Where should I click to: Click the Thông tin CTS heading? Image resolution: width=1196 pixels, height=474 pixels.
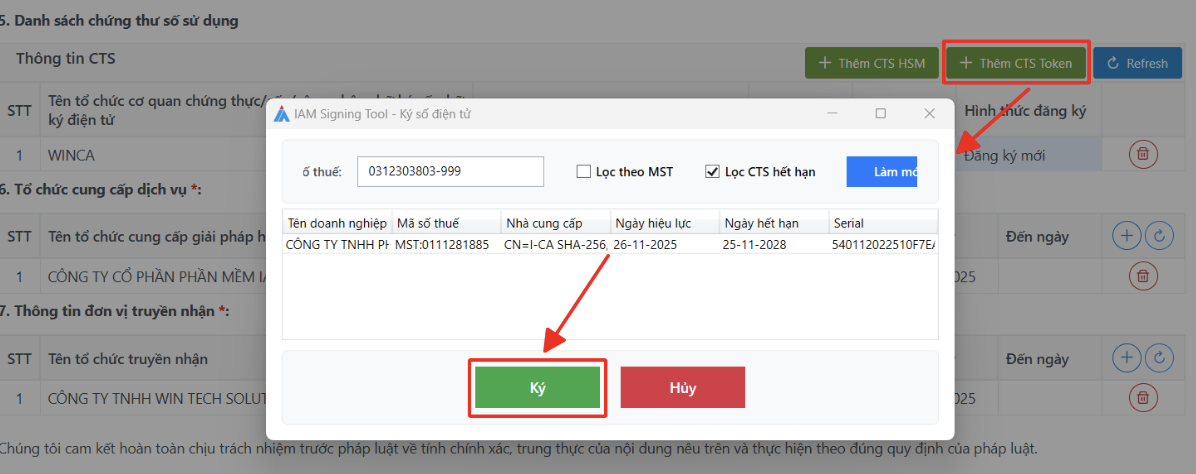click(x=66, y=58)
